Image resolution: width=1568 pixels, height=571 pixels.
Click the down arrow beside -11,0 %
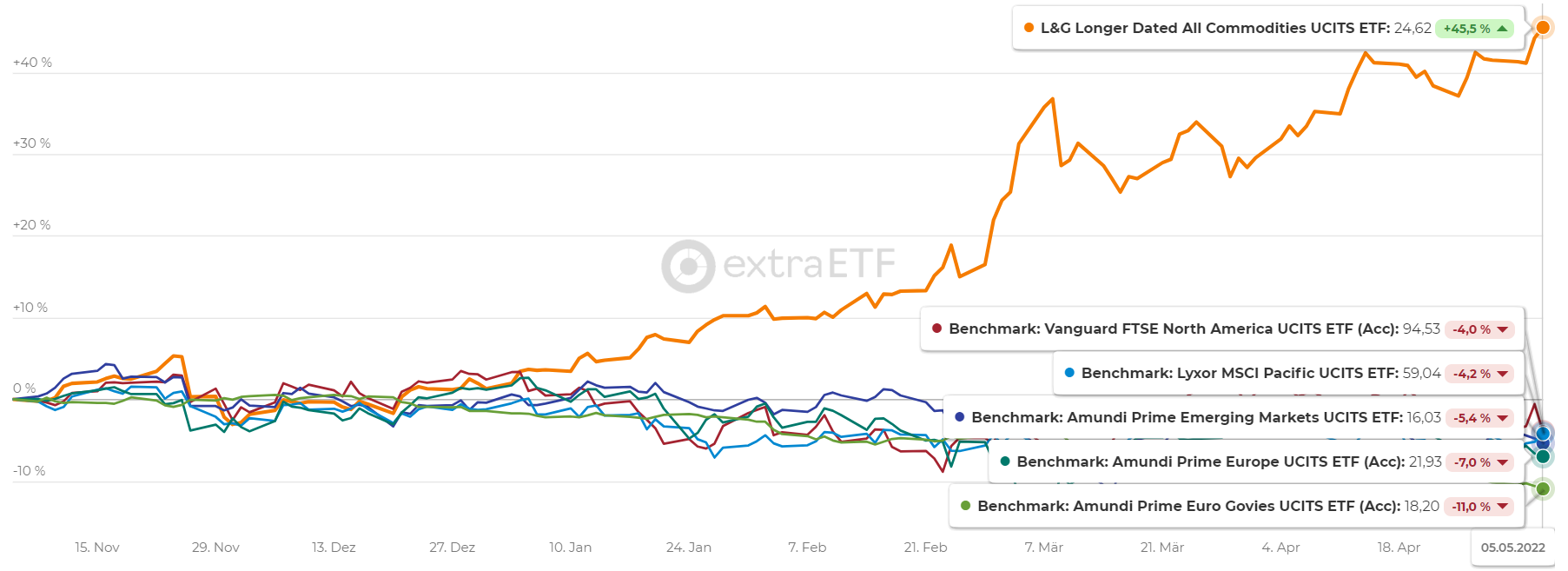(1503, 507)
